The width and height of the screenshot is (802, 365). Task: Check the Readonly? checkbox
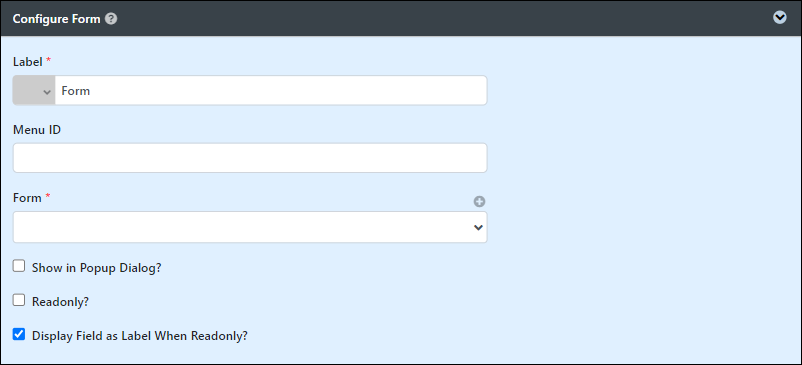(x=19, y=300)
